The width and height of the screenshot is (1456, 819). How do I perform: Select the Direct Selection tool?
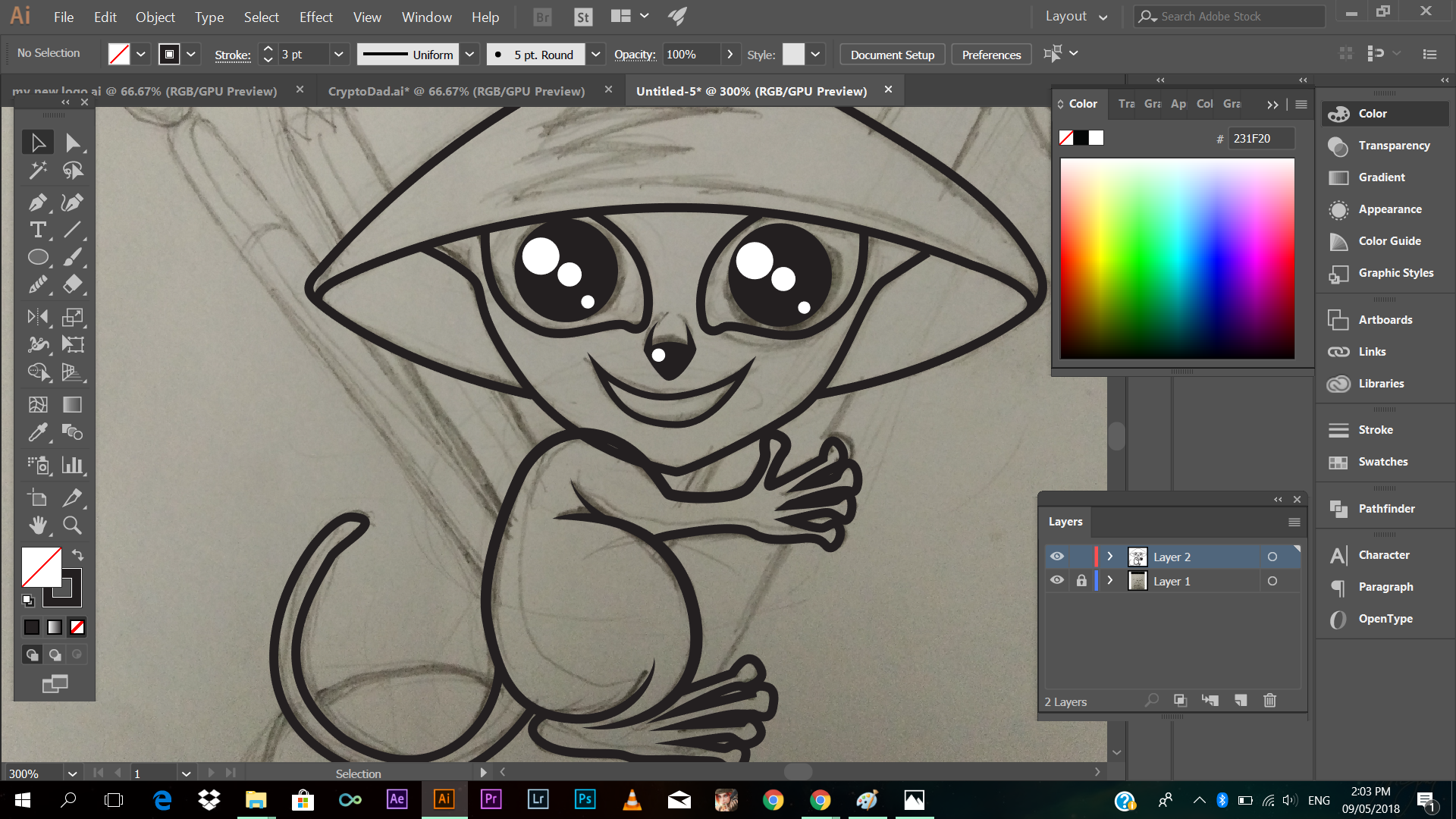pos(73,143)
